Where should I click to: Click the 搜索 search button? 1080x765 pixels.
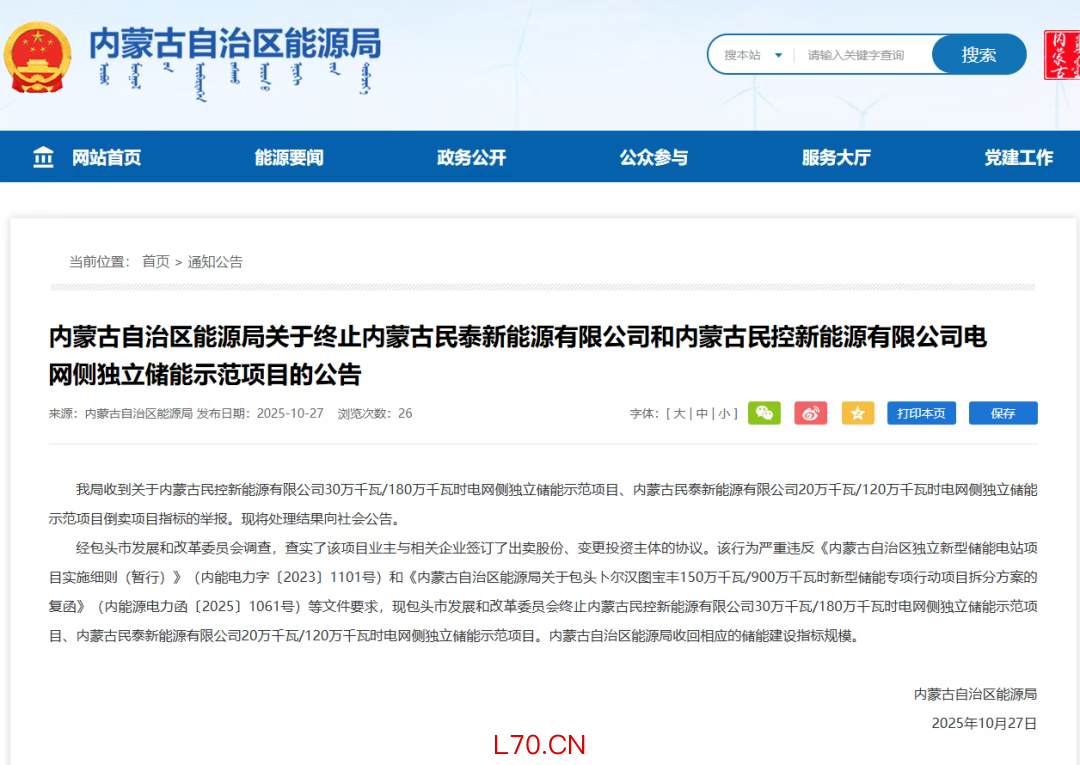click(x=978, y=55)
